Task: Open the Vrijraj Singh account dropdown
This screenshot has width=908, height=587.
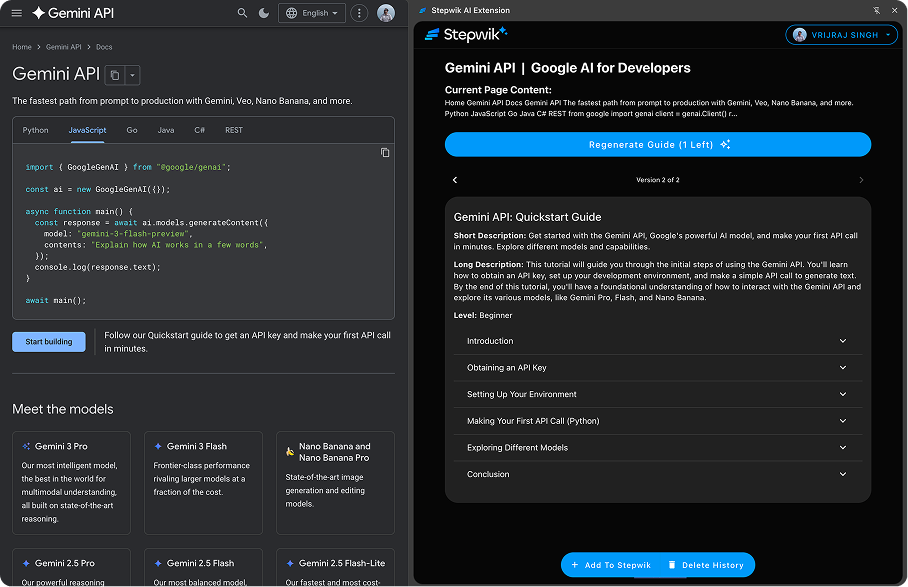Action: [841, 35]
